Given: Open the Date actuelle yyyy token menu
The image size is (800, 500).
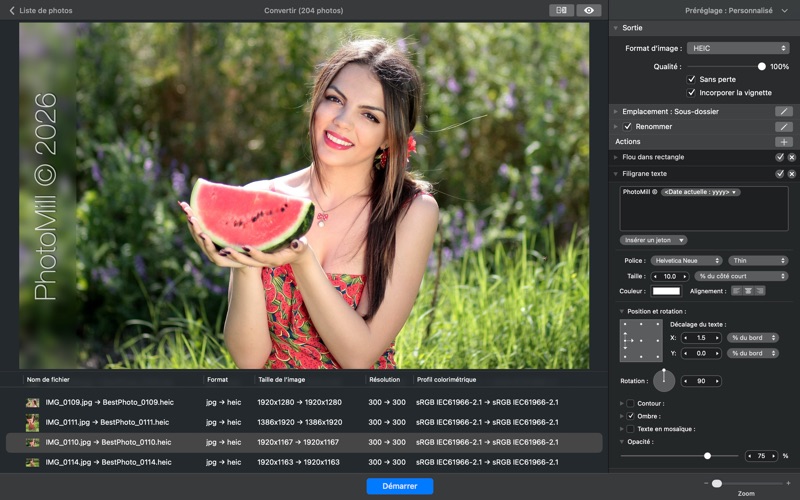Looking at the screenshot, I should tap(701, 192).
